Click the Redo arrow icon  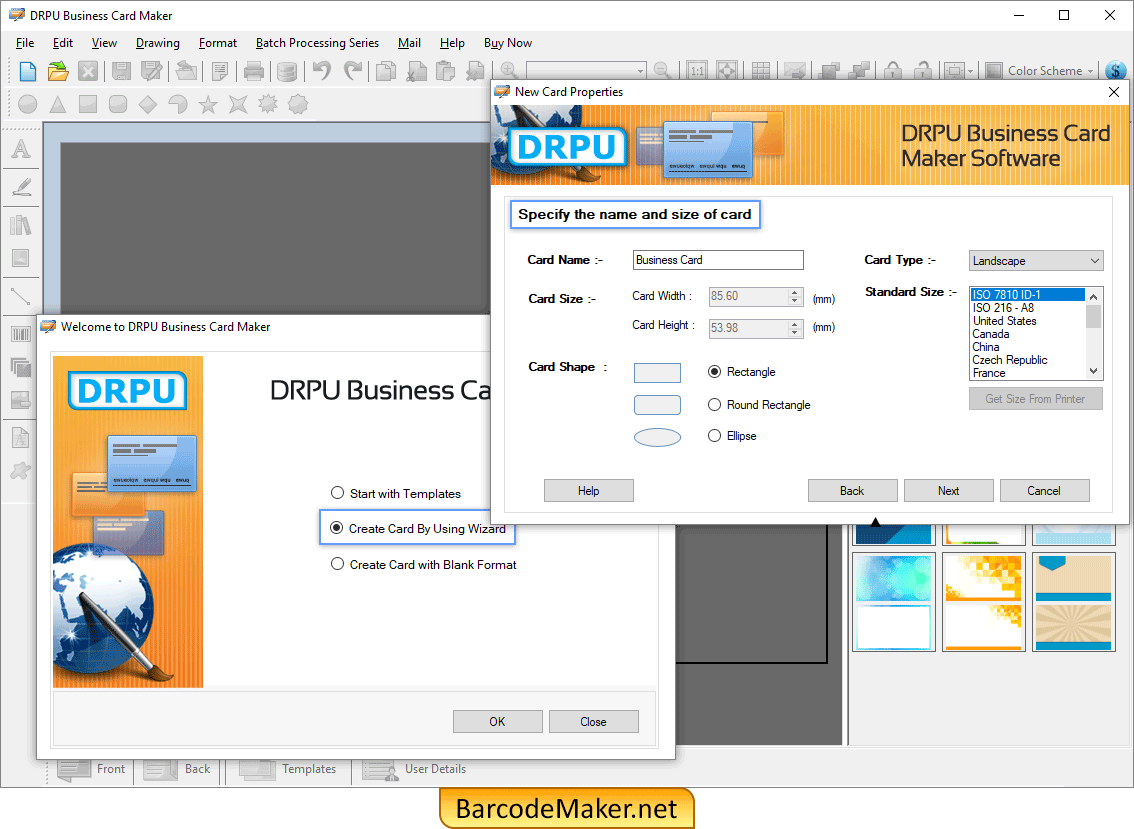tap(353, 71)
